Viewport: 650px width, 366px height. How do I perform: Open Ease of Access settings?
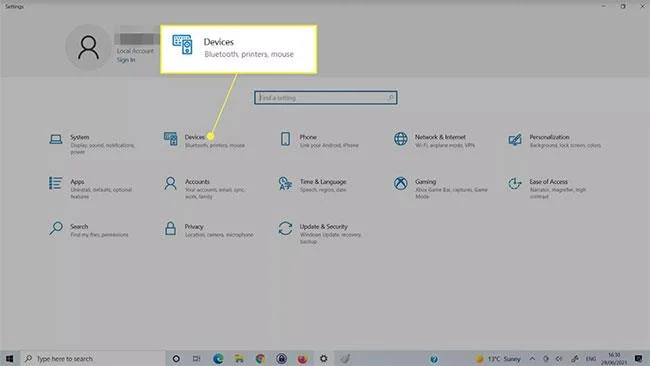pos(547,188)
